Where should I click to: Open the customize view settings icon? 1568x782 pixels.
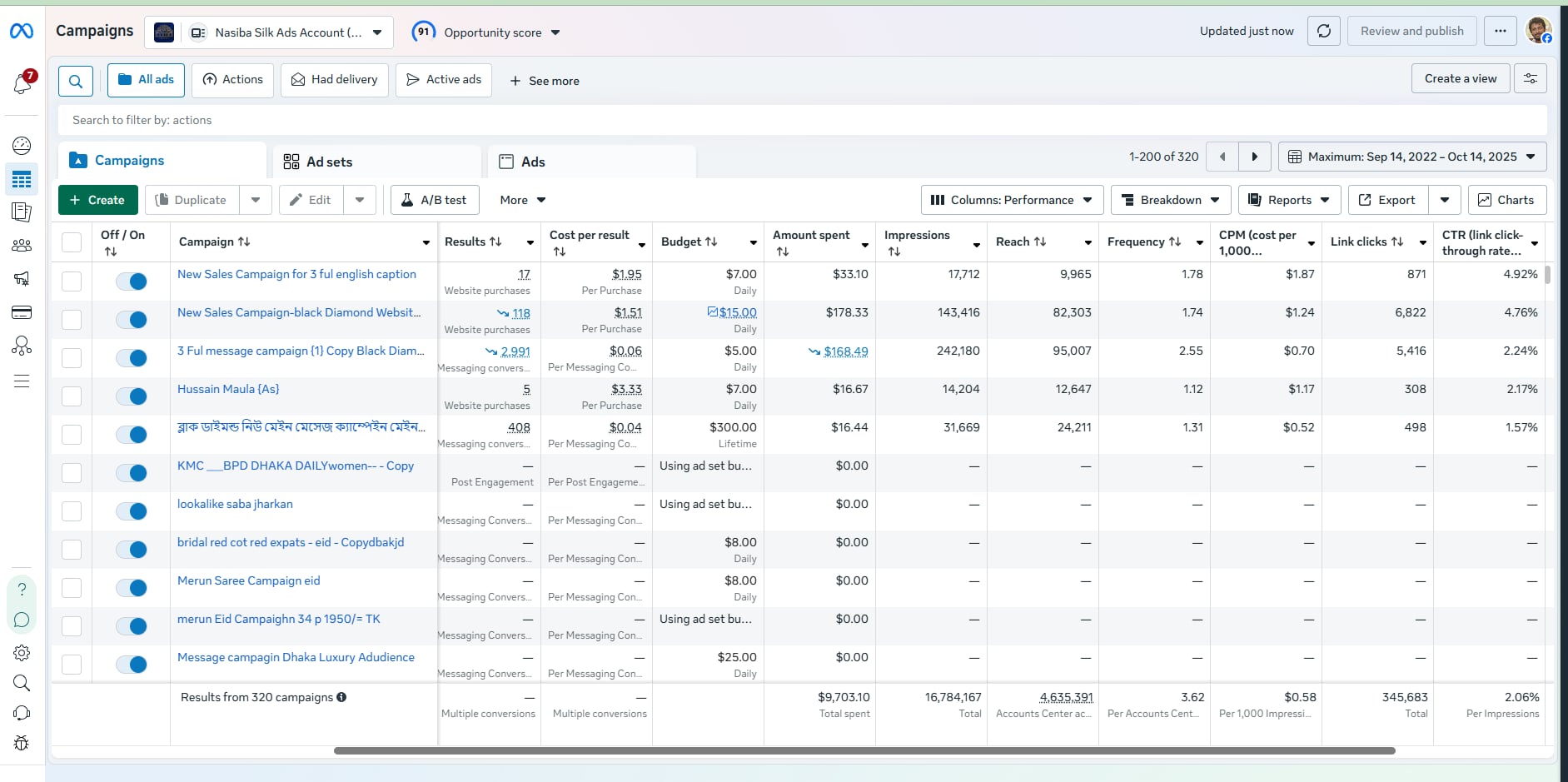[x=1530, y=79]
